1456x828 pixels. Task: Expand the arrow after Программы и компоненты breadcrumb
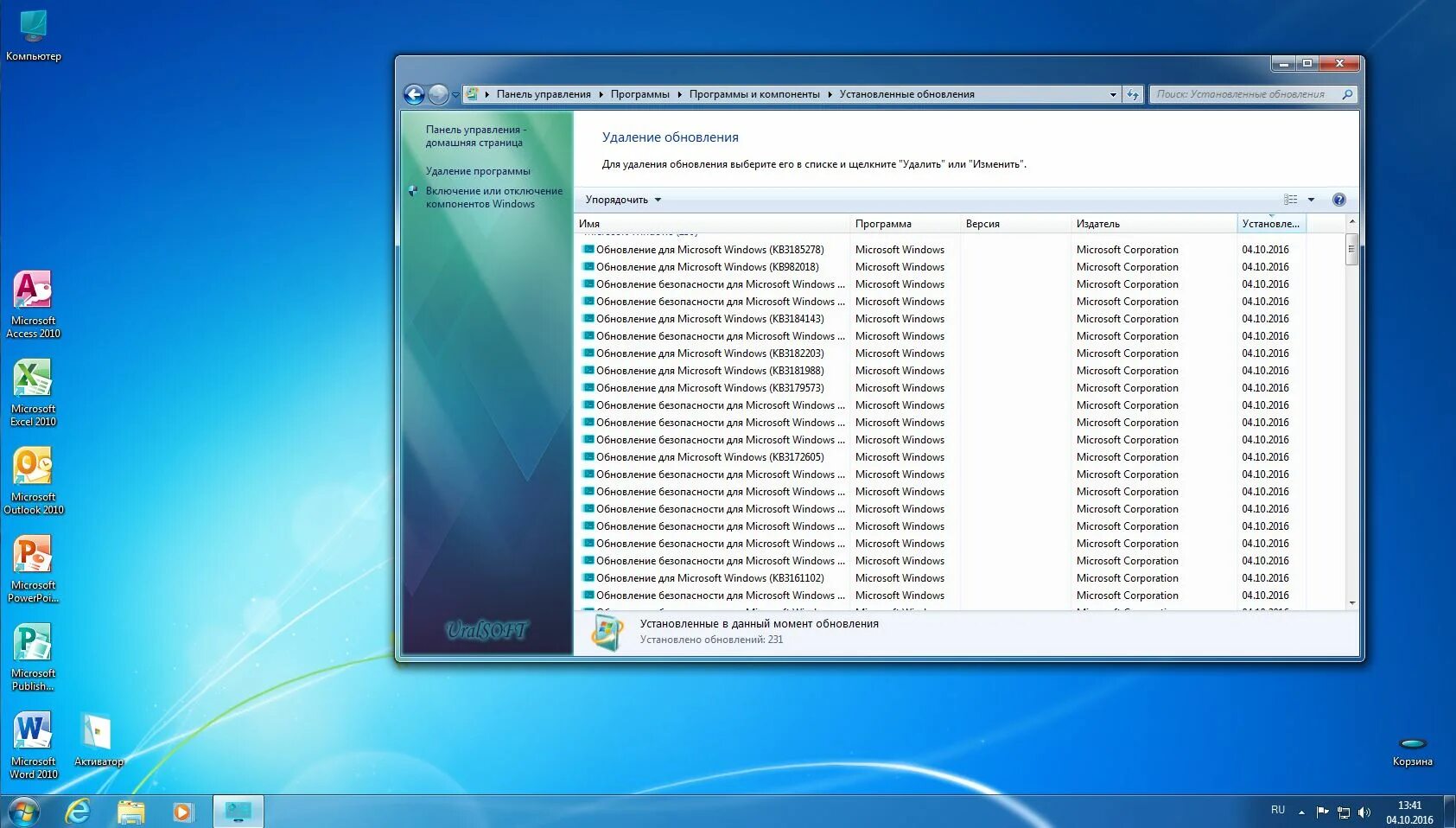(830, 94)
